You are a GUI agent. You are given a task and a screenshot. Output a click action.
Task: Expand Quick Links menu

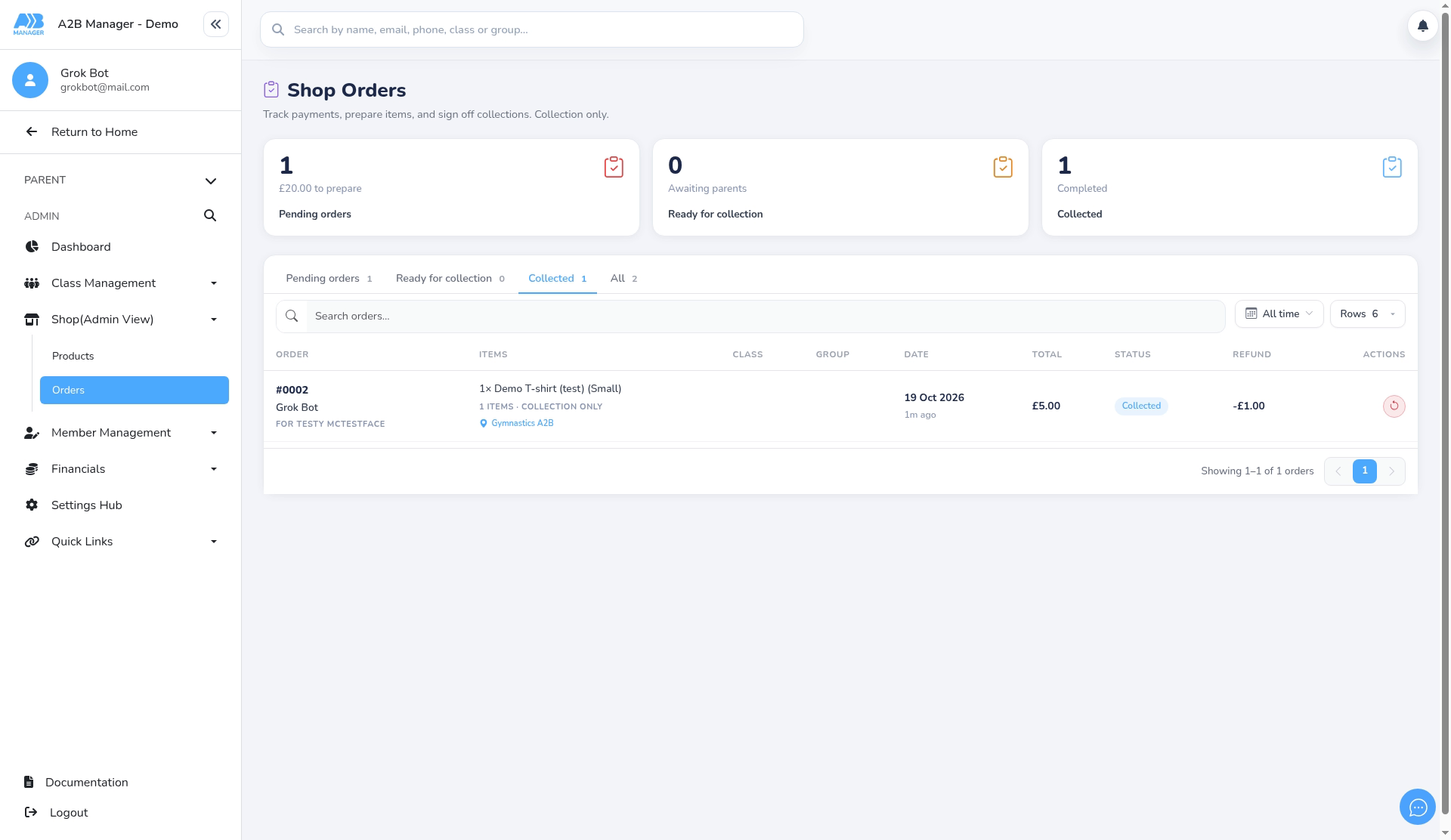(121, 542)
